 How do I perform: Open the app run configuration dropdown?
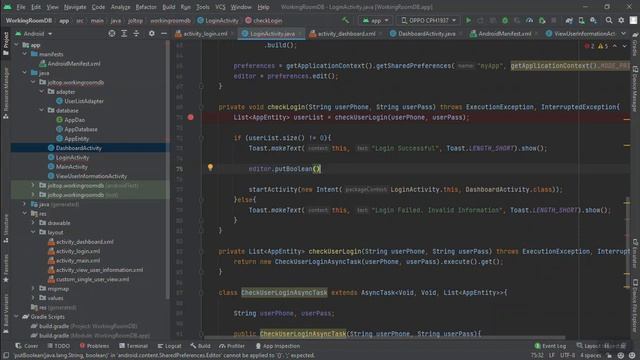coord(376,20)
